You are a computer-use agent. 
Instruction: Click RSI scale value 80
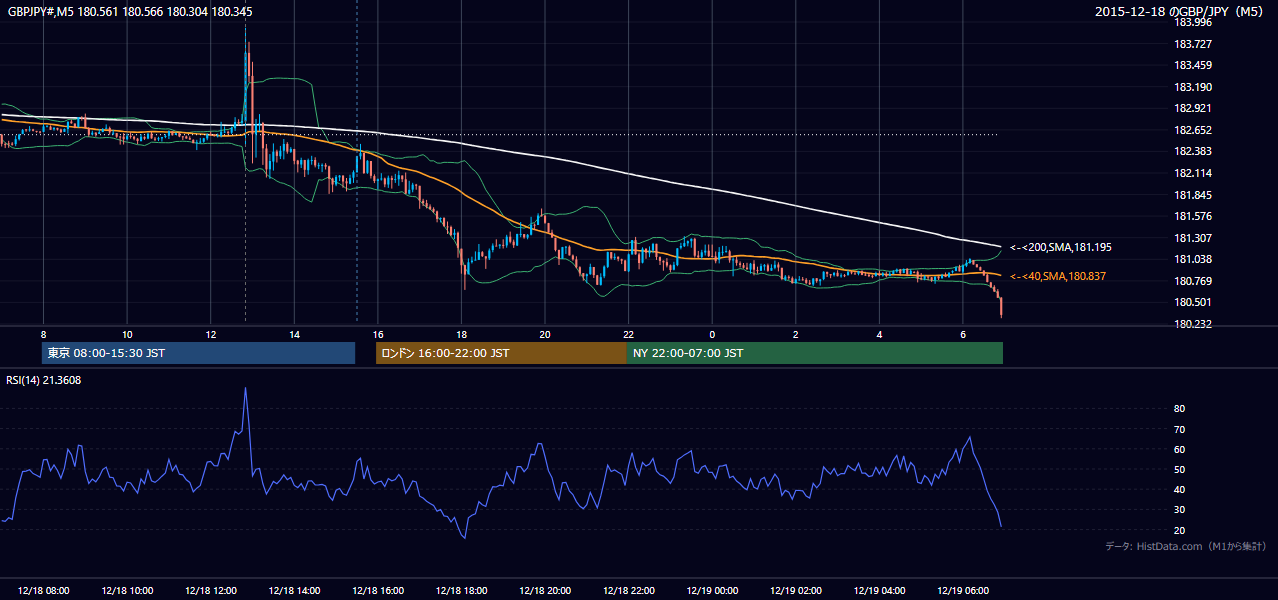click(x=1180, y=409)
